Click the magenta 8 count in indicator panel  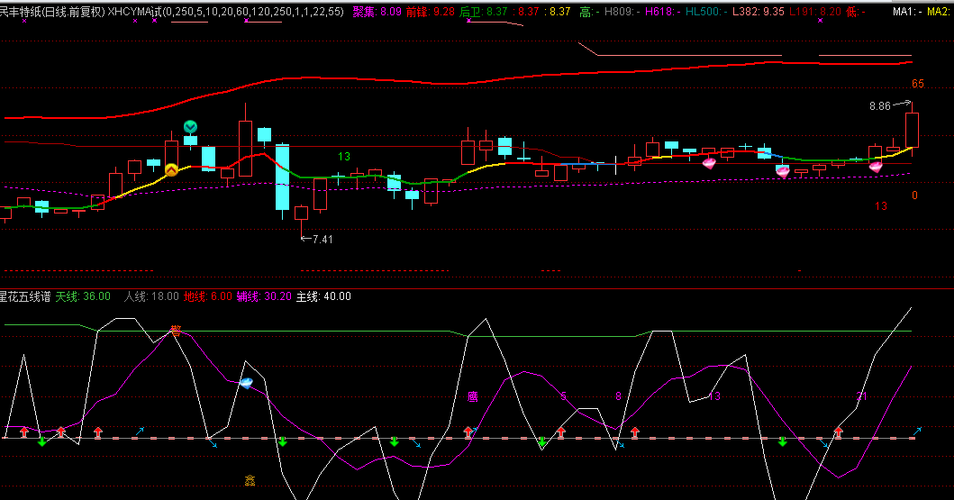[x=618, y=397]
